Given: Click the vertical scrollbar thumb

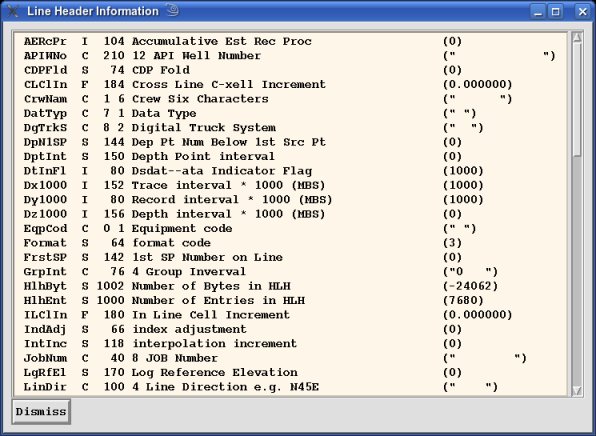Looking at the screenshot, I should [x=577, y=100].
